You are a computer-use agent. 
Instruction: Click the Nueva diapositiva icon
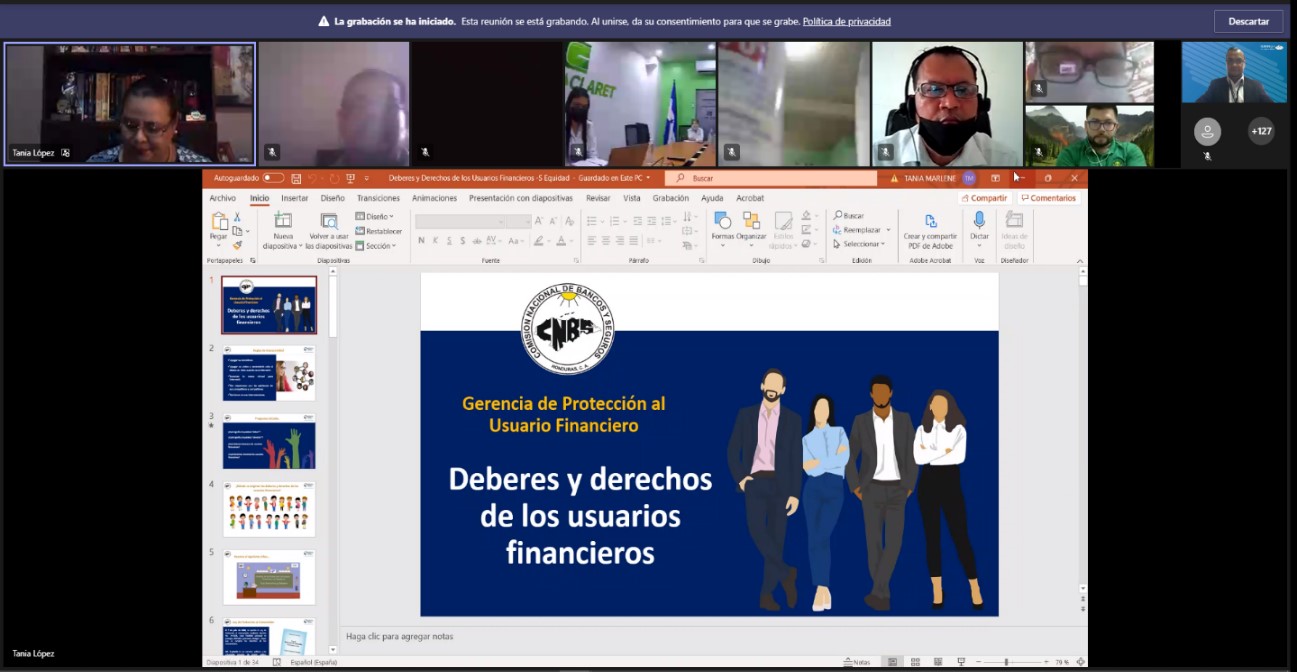283,222
